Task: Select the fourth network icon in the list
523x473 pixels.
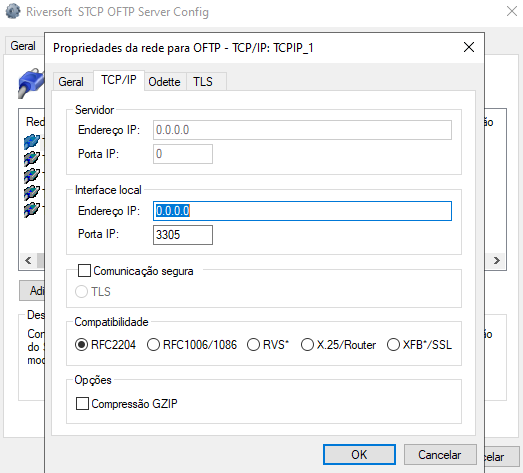Action: [32, 192]
